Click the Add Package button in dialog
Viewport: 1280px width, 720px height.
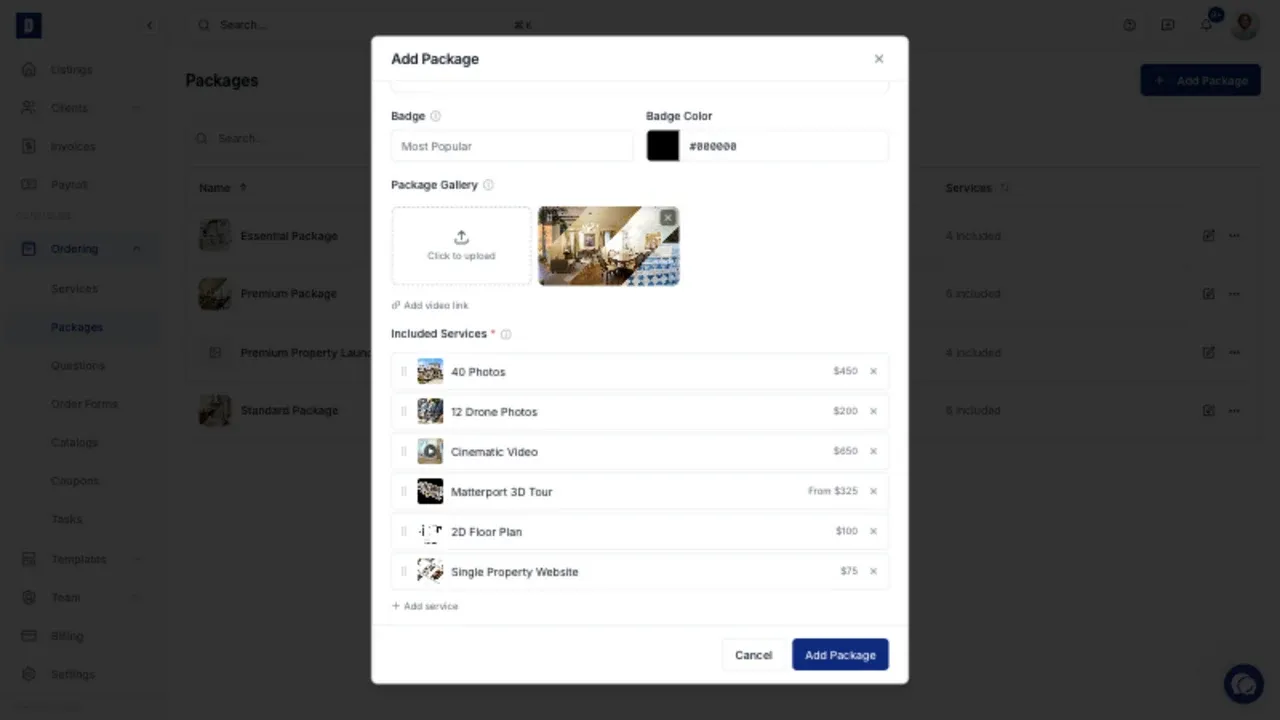point(840,655)
